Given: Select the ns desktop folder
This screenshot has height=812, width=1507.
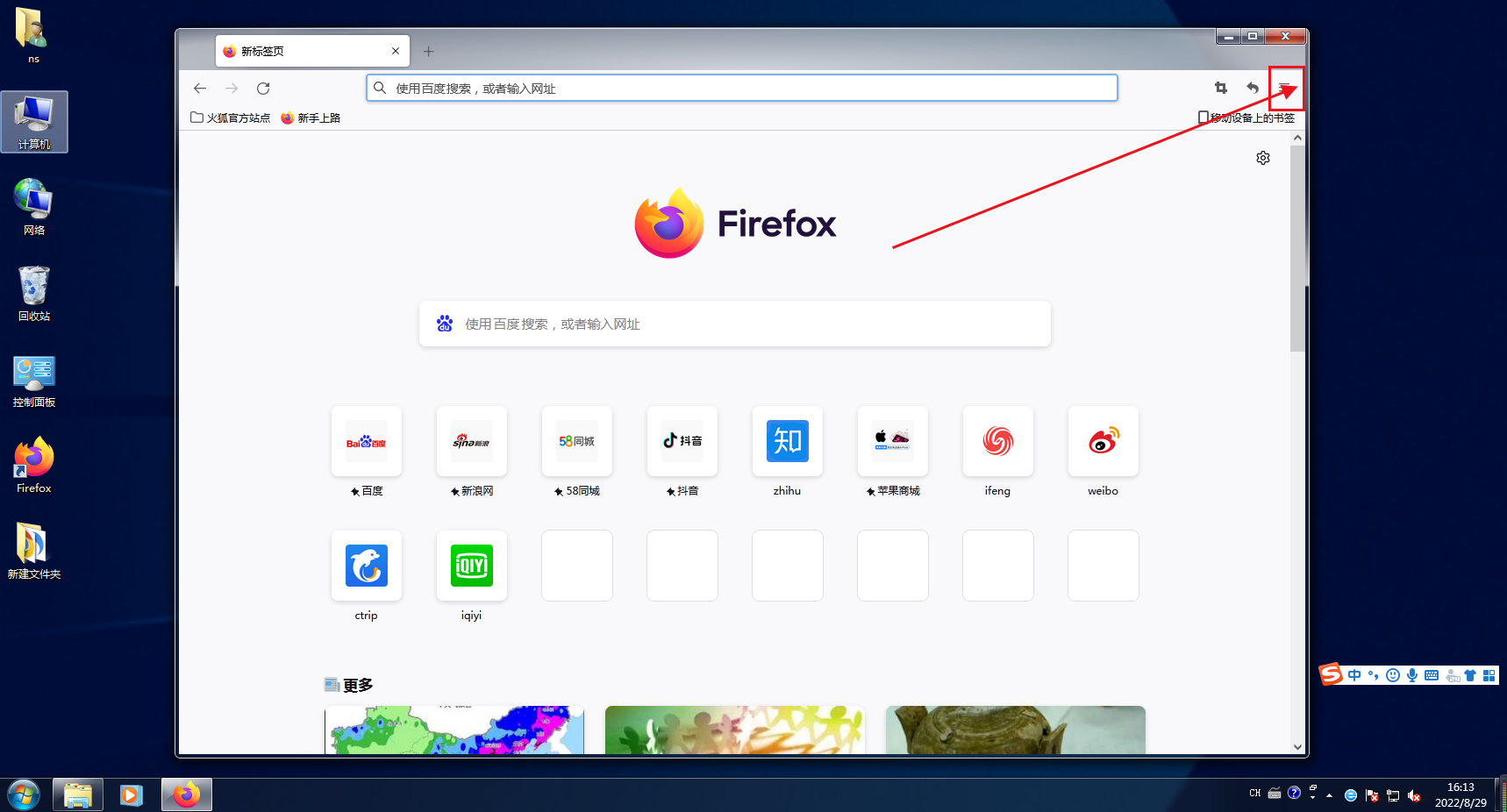Looking at the screenshot, I should (33, 35).
